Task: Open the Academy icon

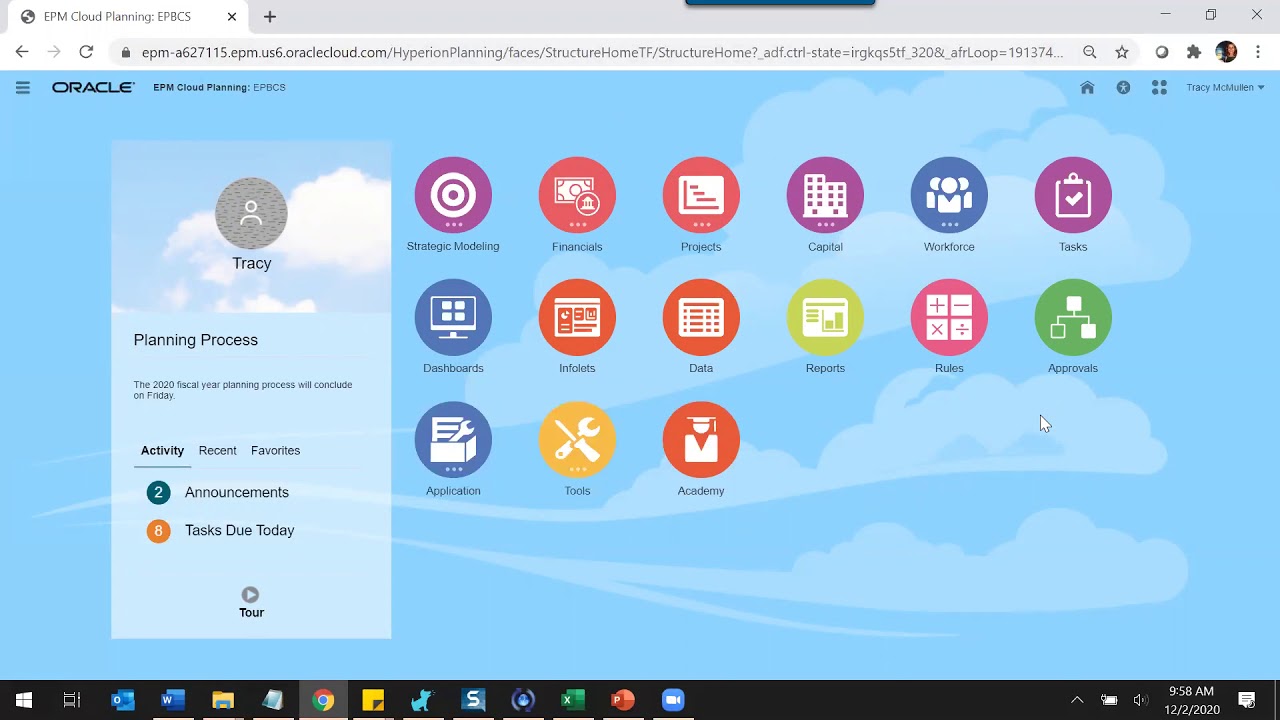Action: pos(701,440)
